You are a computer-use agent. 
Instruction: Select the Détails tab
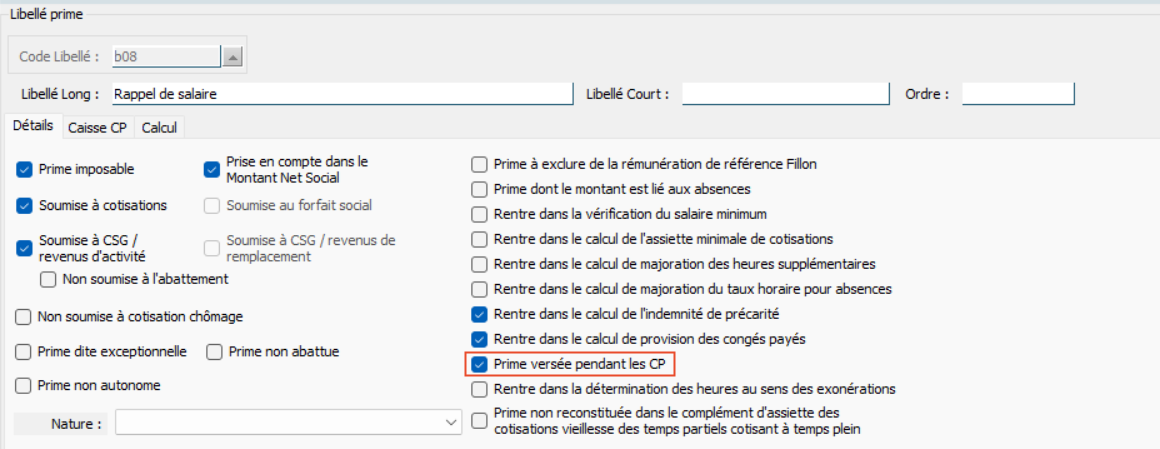[x=33, y=127]
